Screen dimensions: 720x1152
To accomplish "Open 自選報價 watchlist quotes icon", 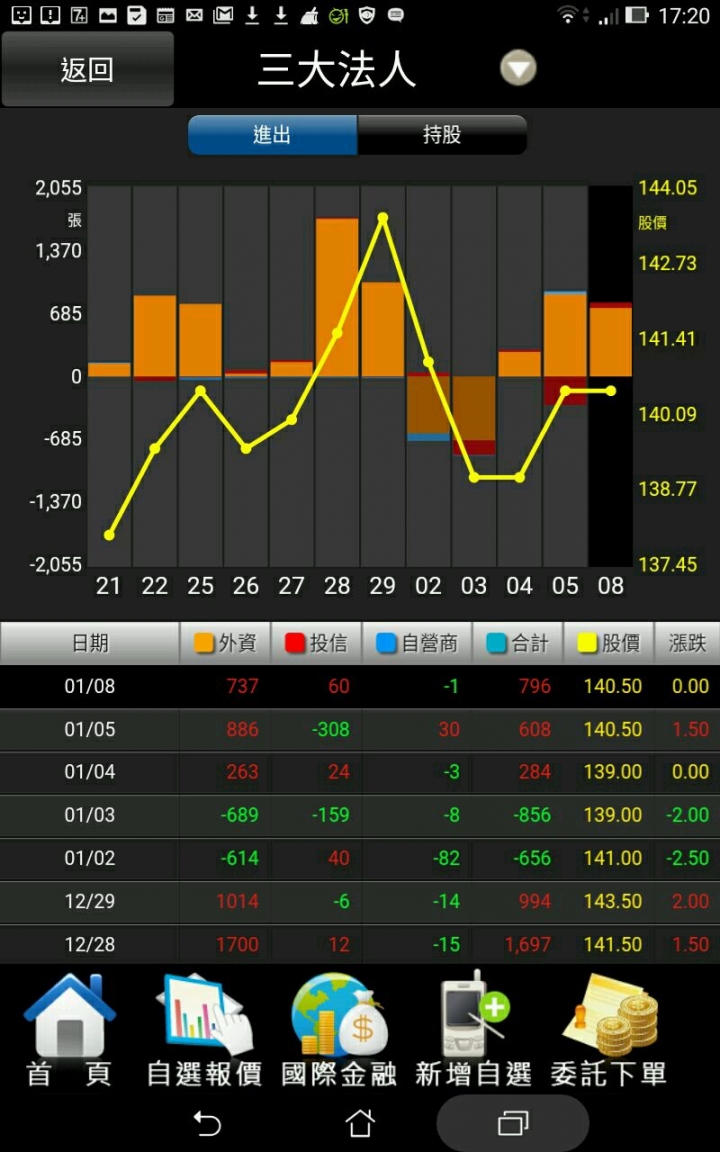I will pyautogui.click(x=204, y=1031).
